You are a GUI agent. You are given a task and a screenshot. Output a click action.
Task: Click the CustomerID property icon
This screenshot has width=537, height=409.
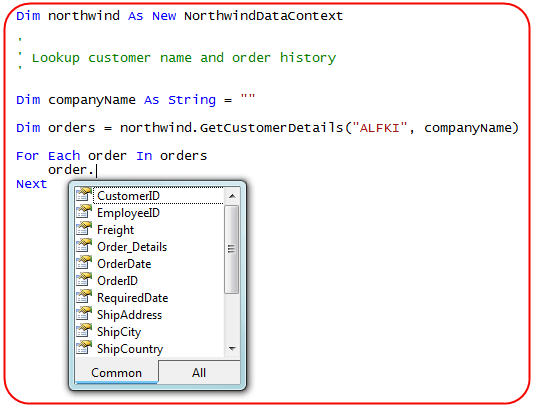(84, 195)
